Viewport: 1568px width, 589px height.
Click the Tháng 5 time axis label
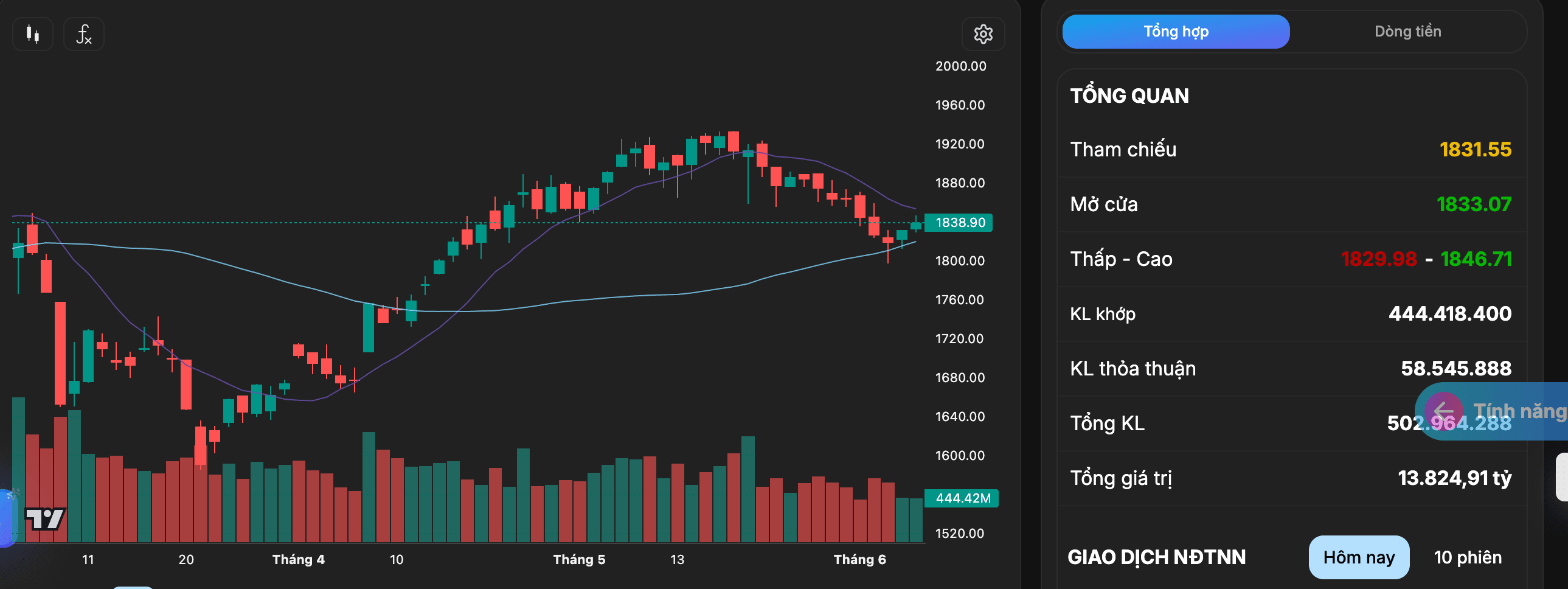[579, 560]
